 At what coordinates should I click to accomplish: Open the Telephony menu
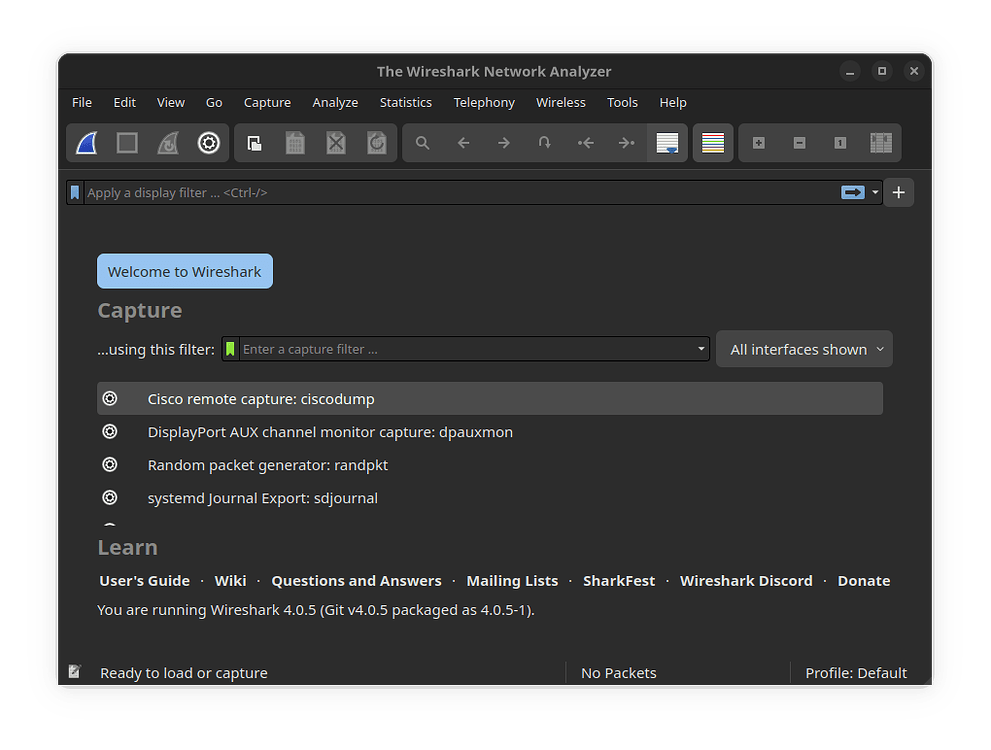[x=484, y=102]
